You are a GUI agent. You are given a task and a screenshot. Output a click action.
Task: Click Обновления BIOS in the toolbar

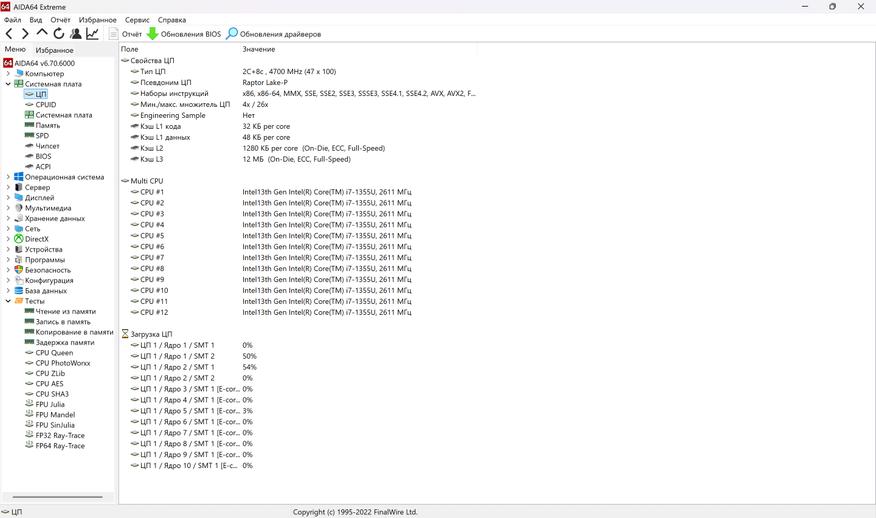(x=184, y=34)
